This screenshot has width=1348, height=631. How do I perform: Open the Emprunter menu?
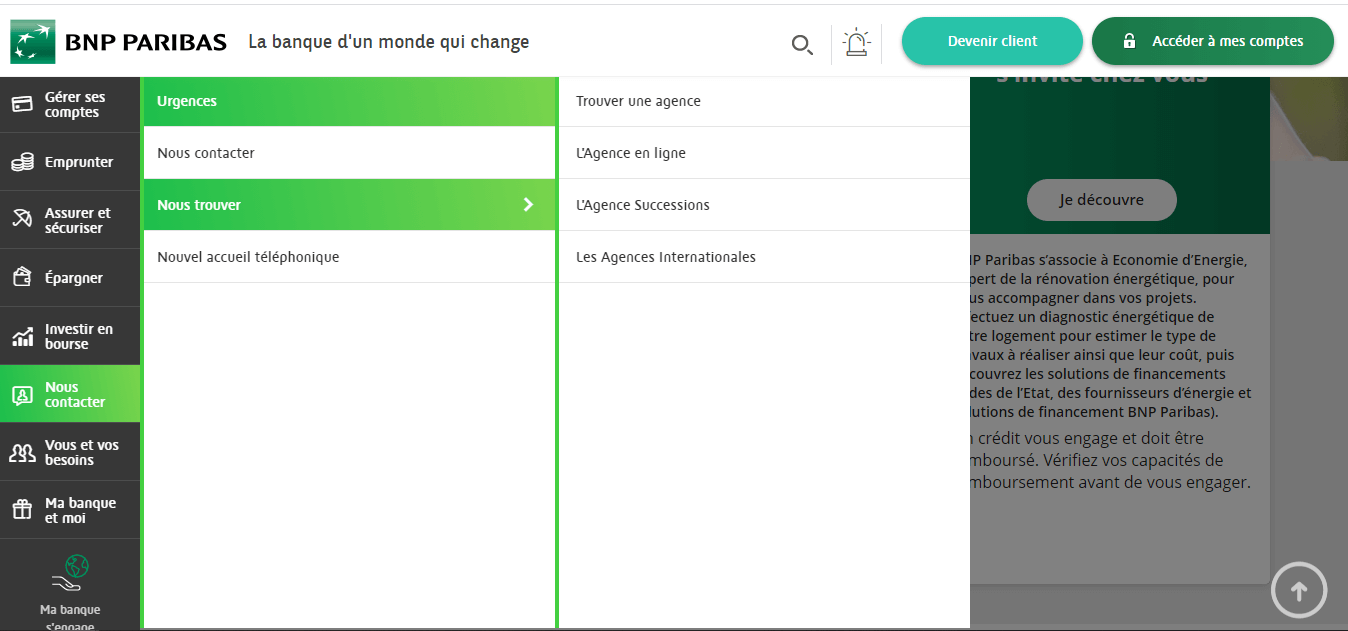(x=70, y=162)
